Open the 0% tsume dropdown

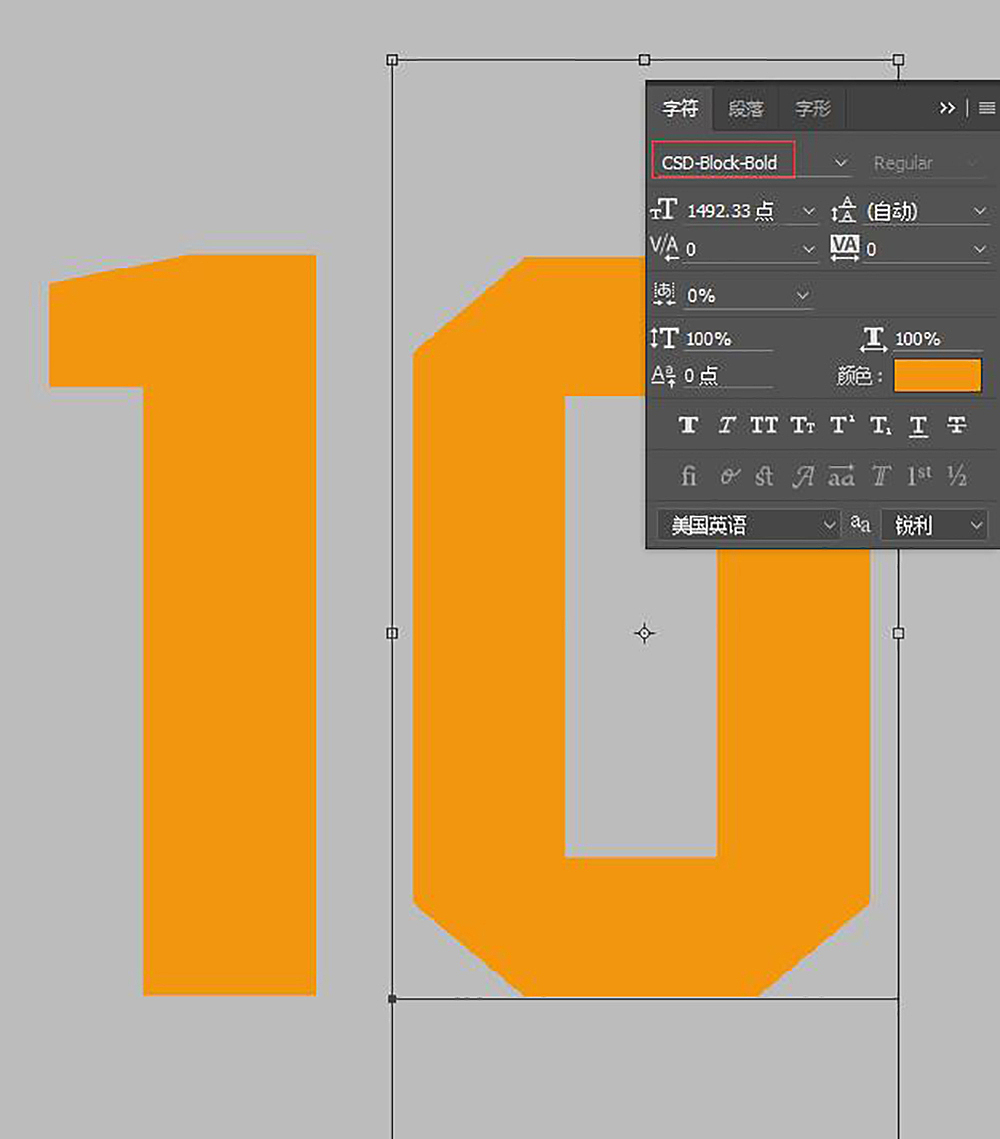[x=748, y=296]
